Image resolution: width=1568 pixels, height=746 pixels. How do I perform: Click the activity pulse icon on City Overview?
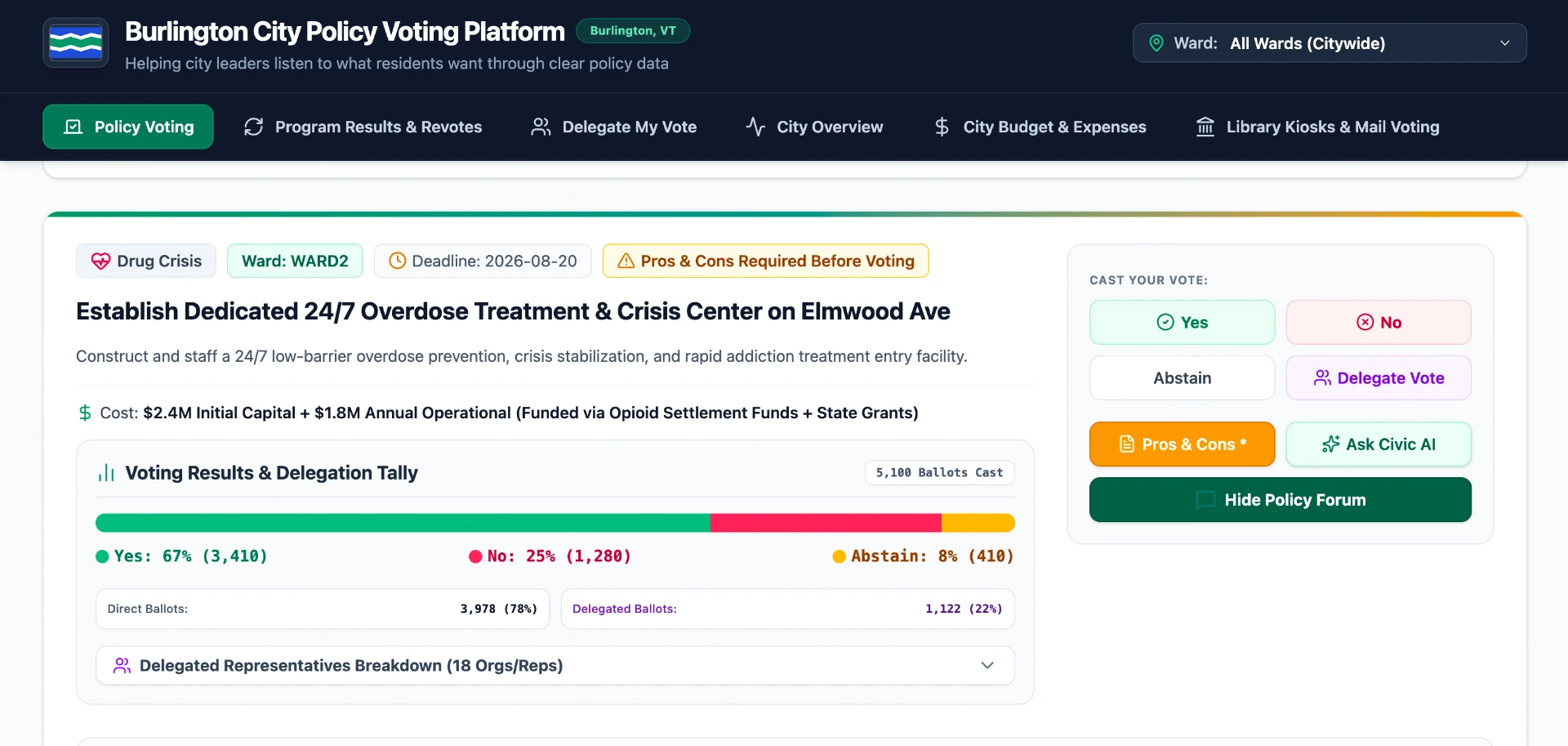point(755,127)
